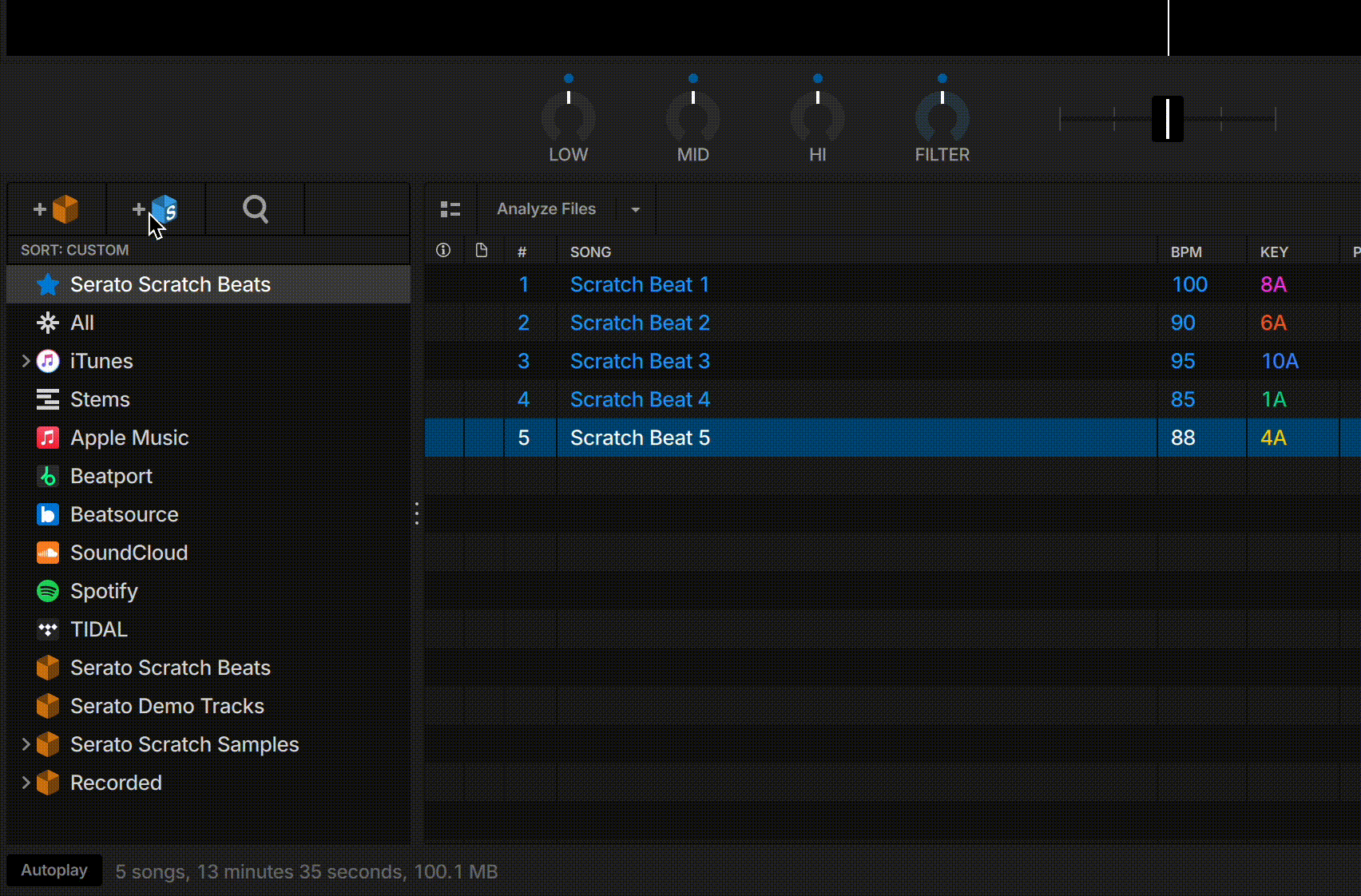
Task: Click the TIDAL logo icon
Action: (48, 629)
